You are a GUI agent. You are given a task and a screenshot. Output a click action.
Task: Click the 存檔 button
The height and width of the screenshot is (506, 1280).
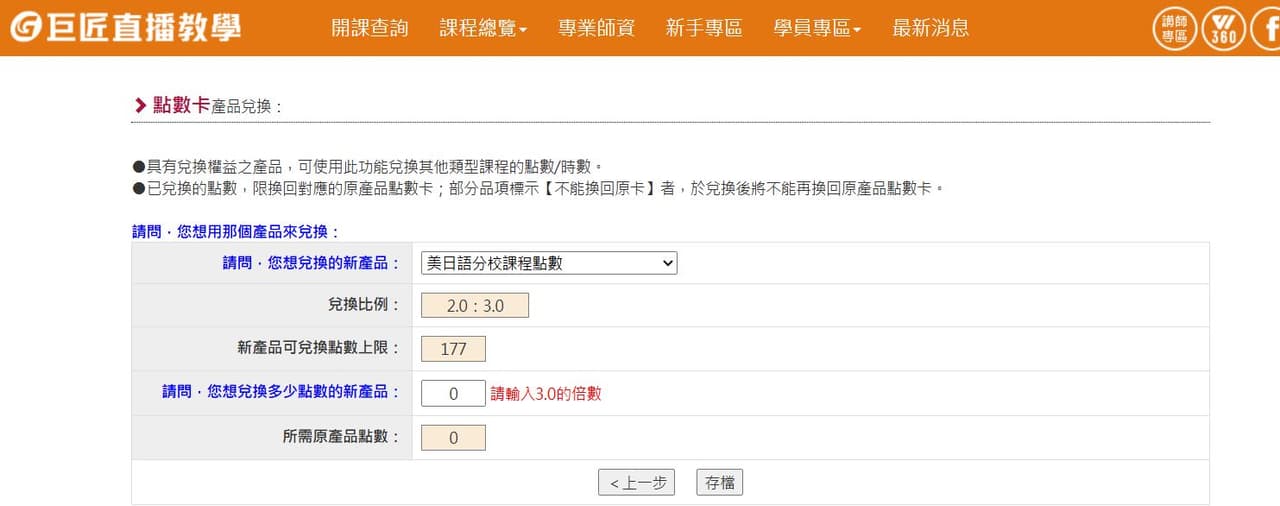click(x=720, y=483)
